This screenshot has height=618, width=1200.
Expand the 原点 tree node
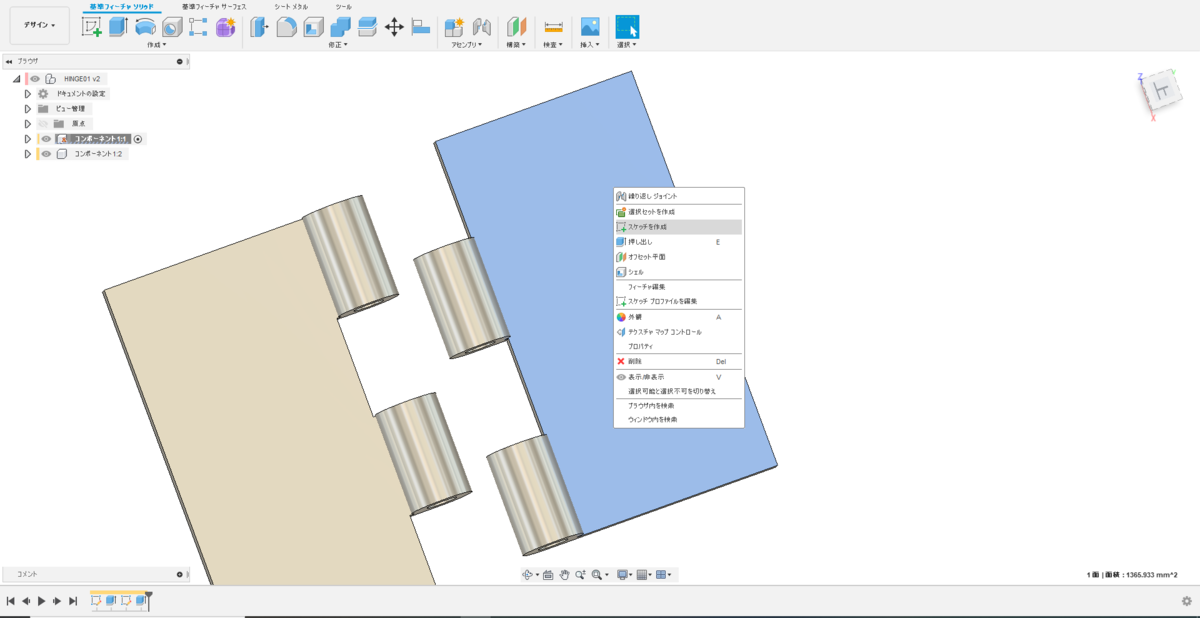[x=28, y=123]
